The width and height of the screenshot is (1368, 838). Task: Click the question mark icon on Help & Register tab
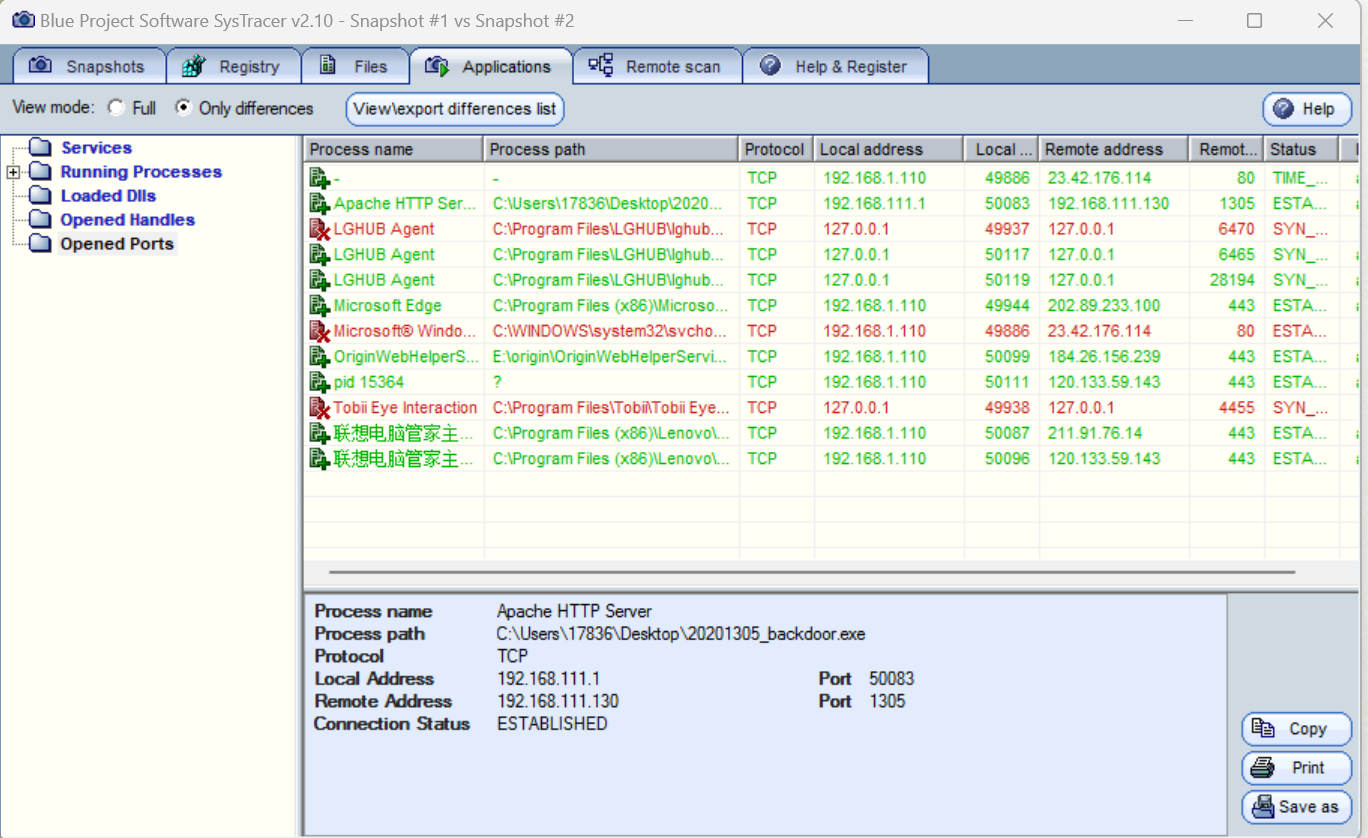pyautogui.click(x=770, y=66)
